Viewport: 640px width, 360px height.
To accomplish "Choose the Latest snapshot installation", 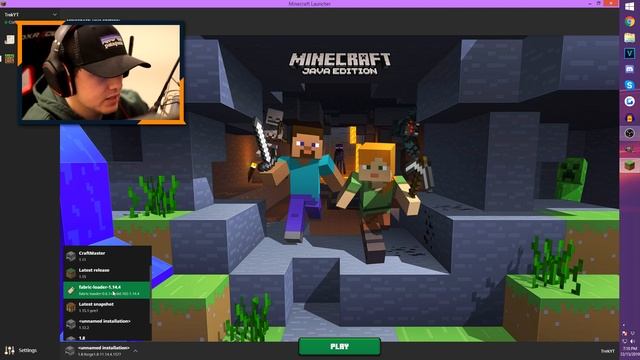I will [x=107, y=307].
